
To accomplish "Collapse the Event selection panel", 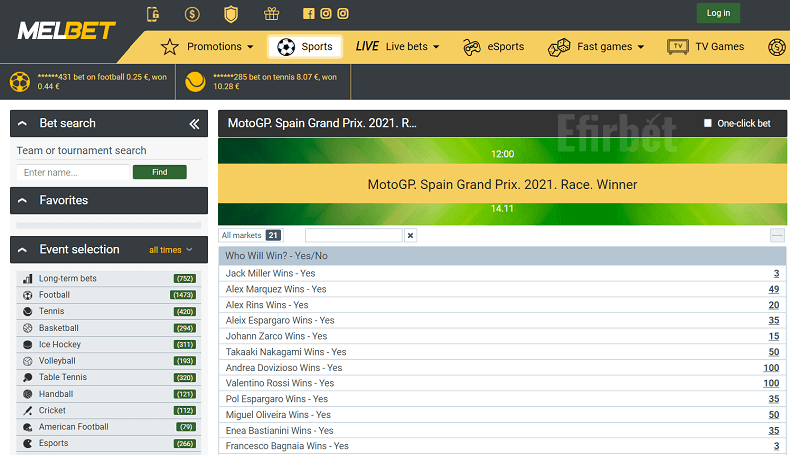I will (x=22, y=250).
